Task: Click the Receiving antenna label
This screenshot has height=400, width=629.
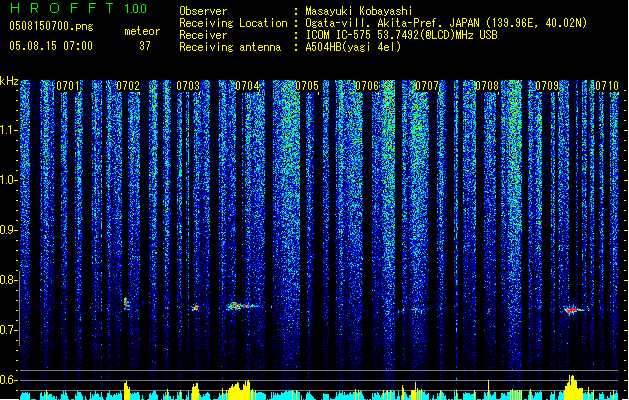Action: point(230,47)
